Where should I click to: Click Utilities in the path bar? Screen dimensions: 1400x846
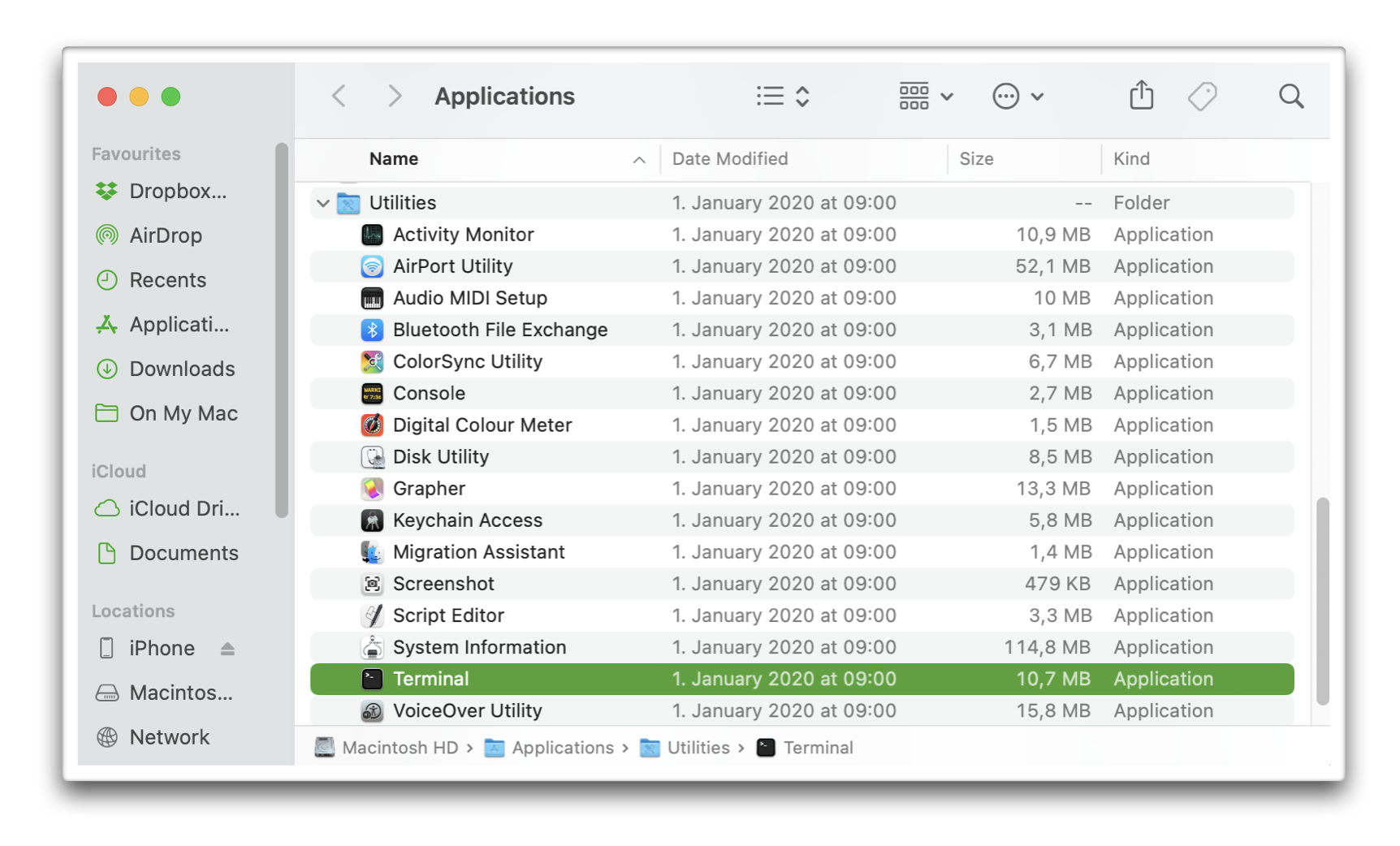coord(685,748)
